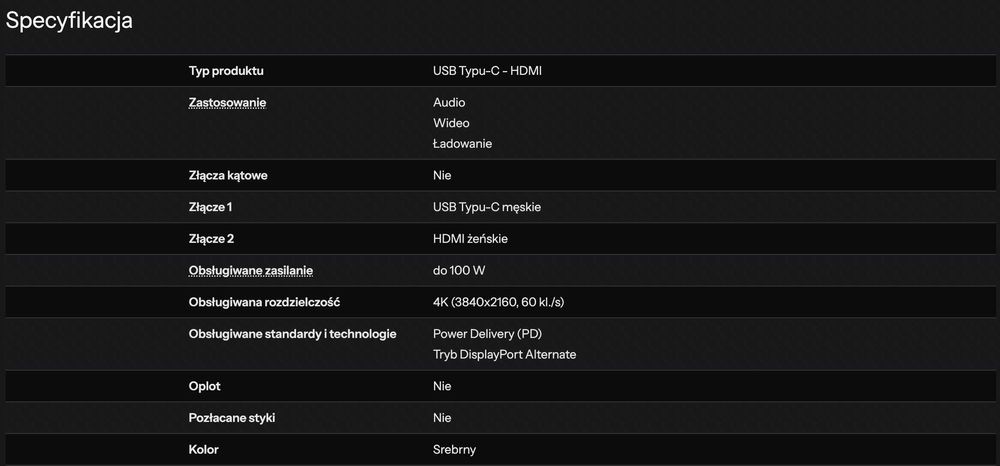Click the 4K (3840x2160, 60 kl./s) resolution value
1000x466 pixels.
[505, 302]
